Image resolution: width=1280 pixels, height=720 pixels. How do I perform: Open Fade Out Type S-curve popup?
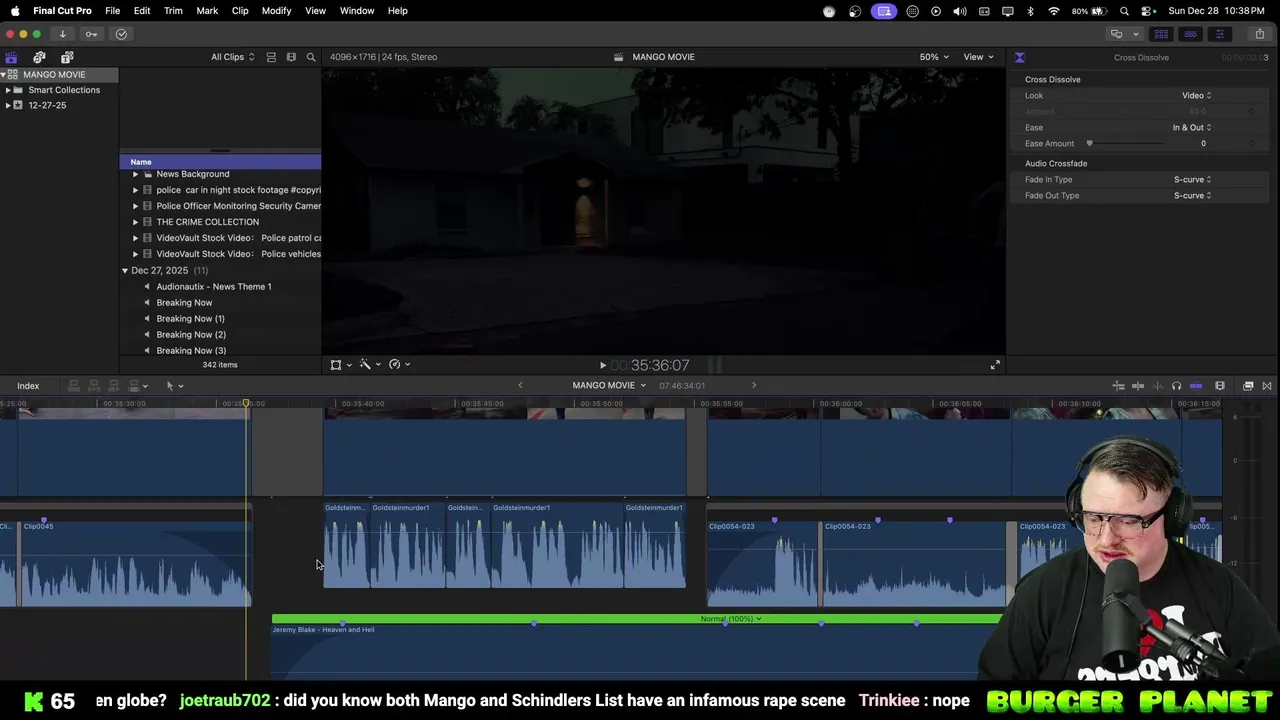[1192, 196]
